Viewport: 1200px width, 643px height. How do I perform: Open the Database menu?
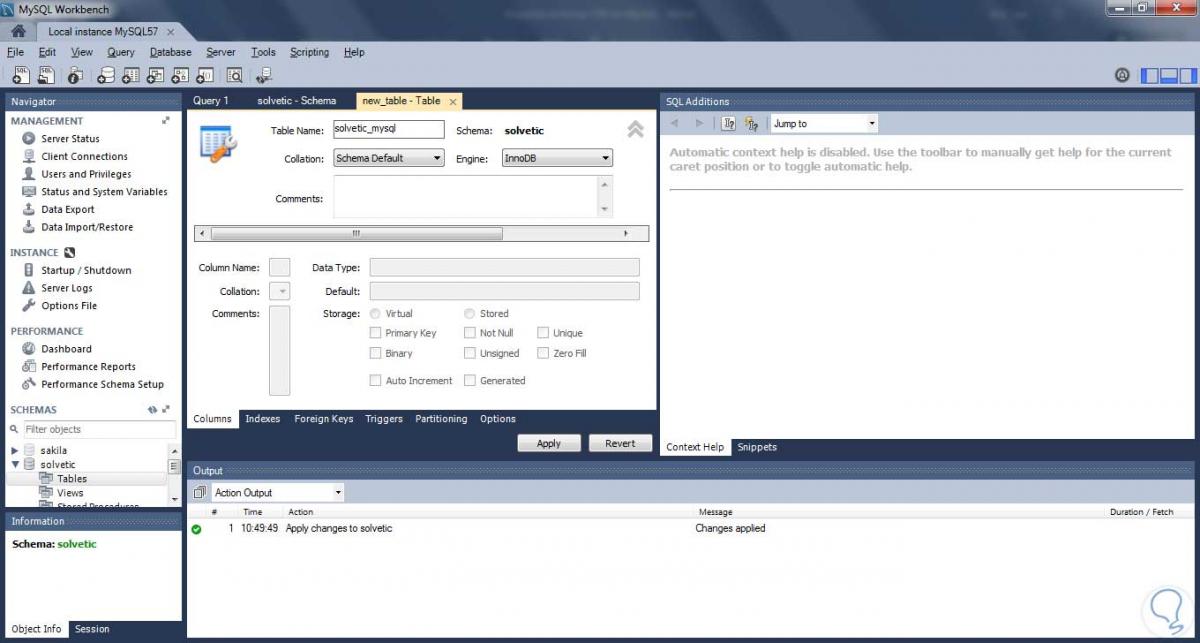[170, 52]
